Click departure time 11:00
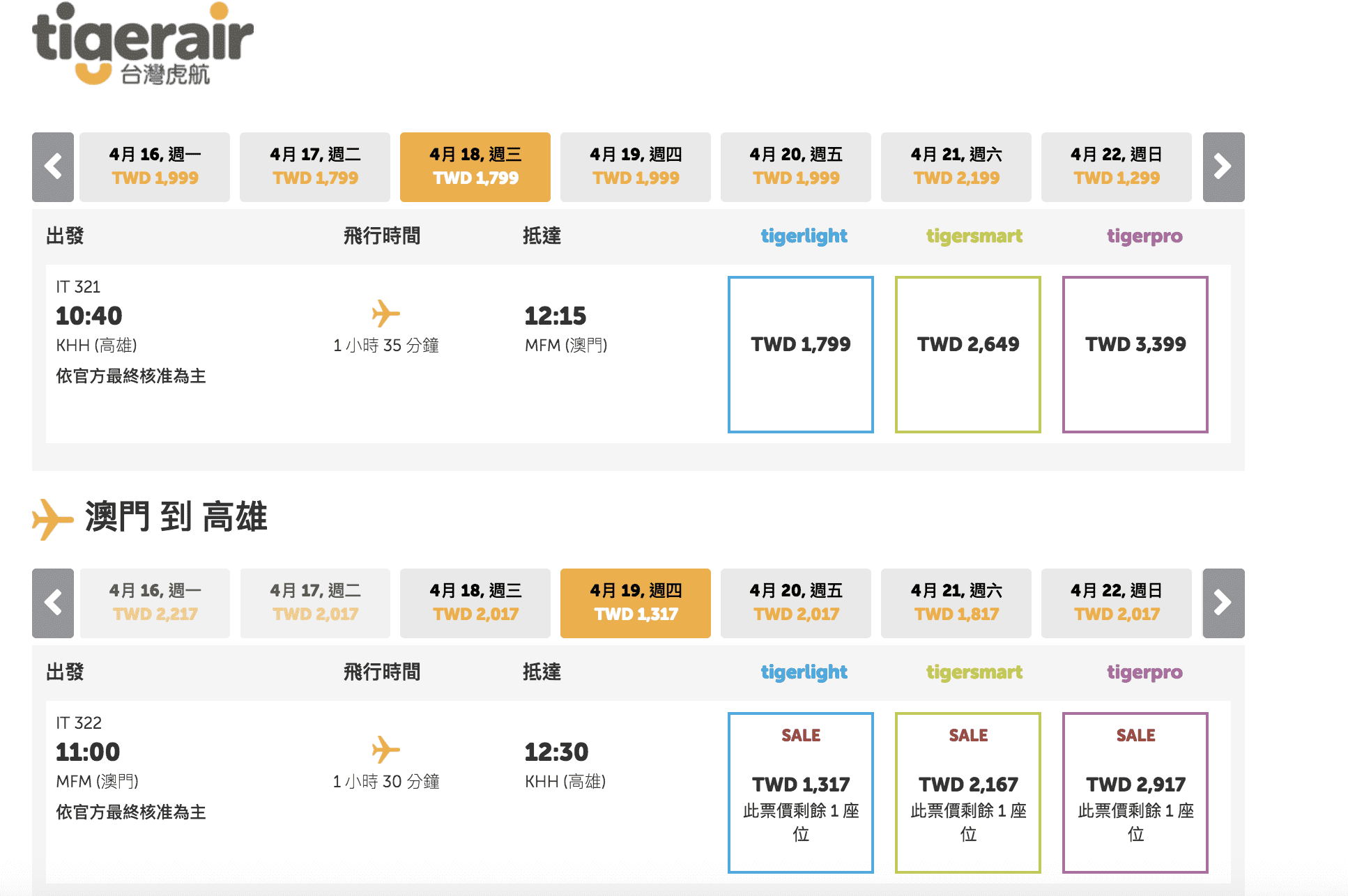Screen dimensions: 1348x896 88,752
